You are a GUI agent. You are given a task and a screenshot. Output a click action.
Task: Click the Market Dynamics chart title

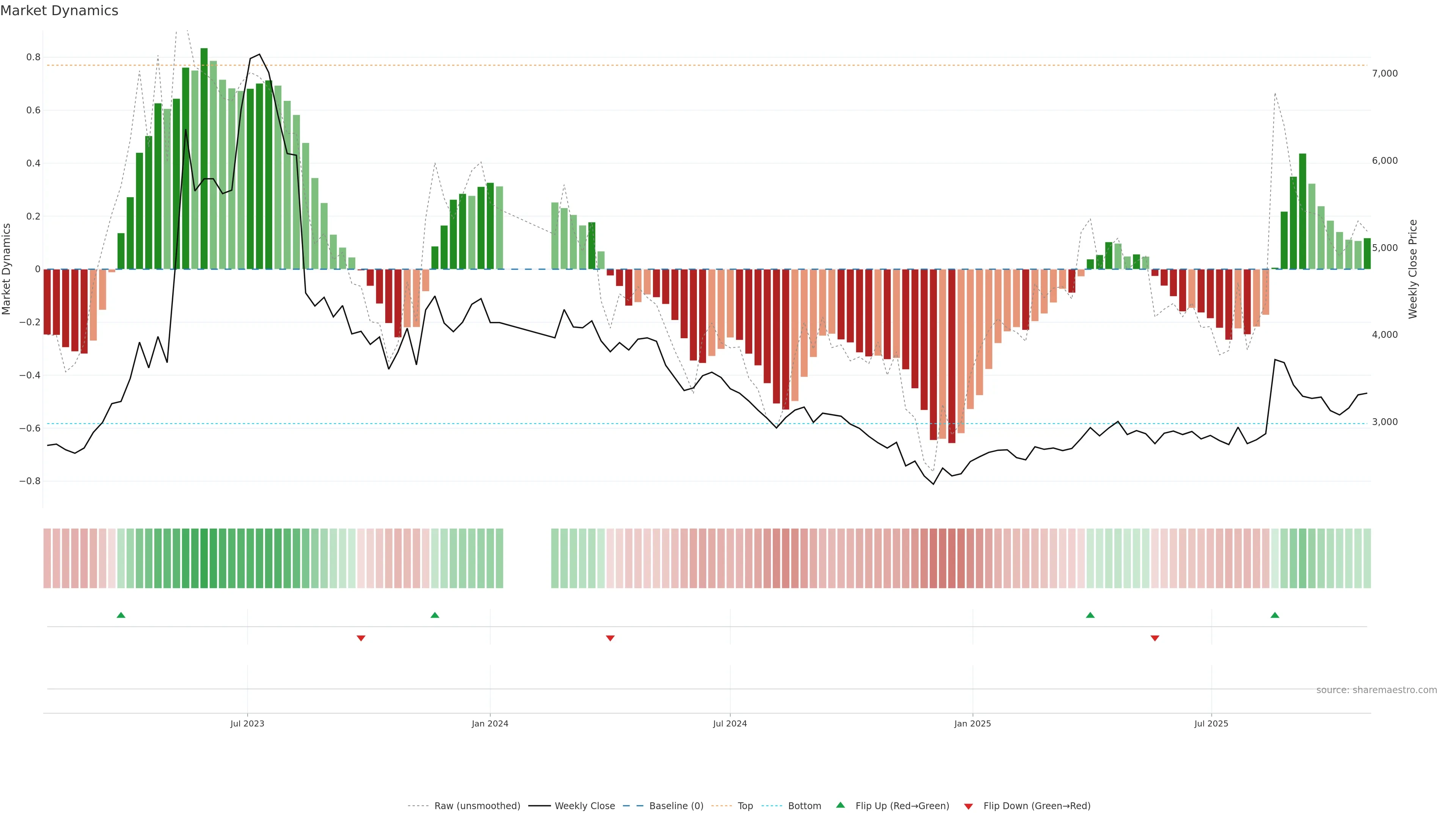(60, 11)
